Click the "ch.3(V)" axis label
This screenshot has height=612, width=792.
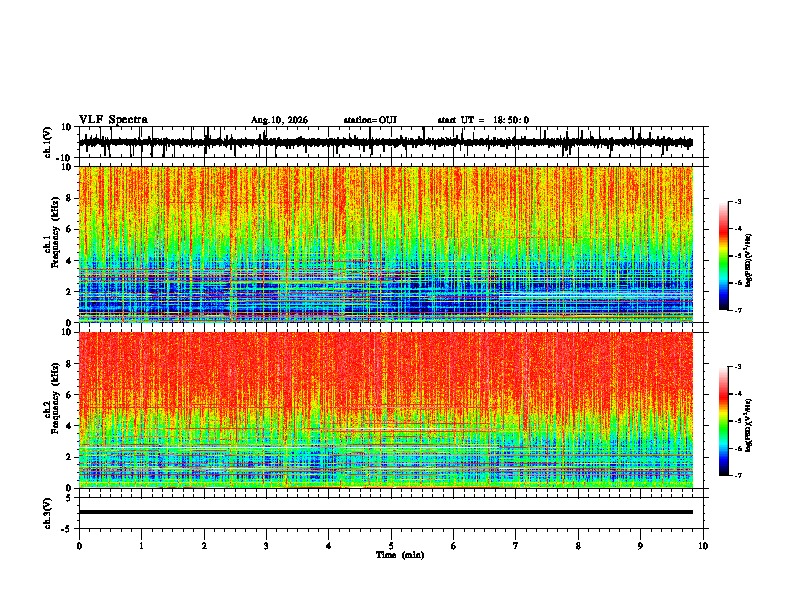coord(47,513)
